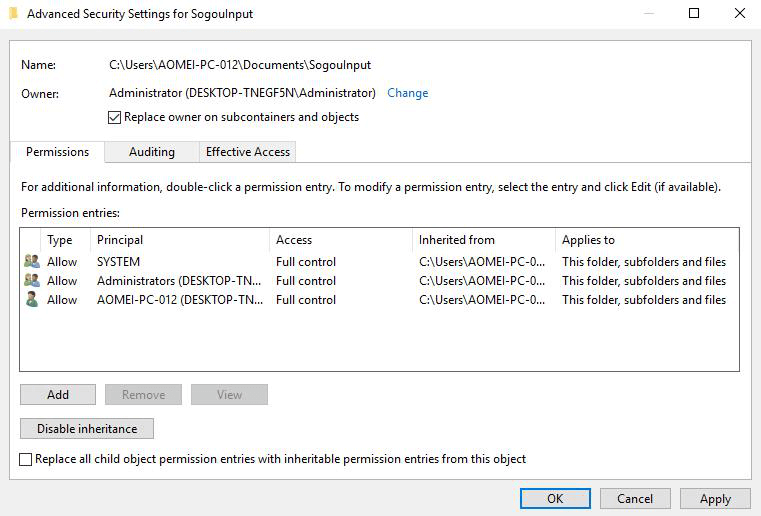Confirm with the OK button
The height and width of the screenshot is (516, 761).
(555, 499)
